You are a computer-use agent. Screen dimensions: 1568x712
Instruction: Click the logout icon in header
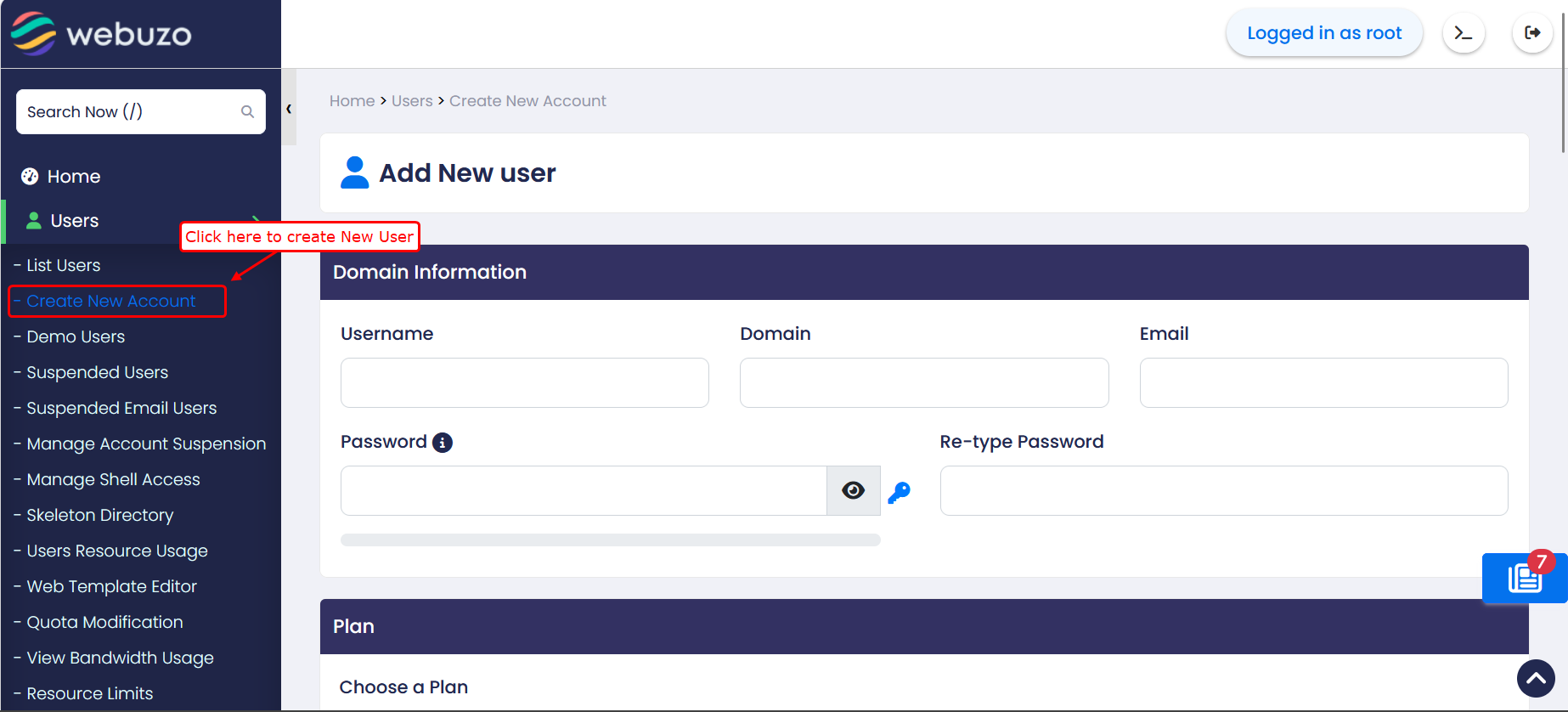click(1532, 33)
